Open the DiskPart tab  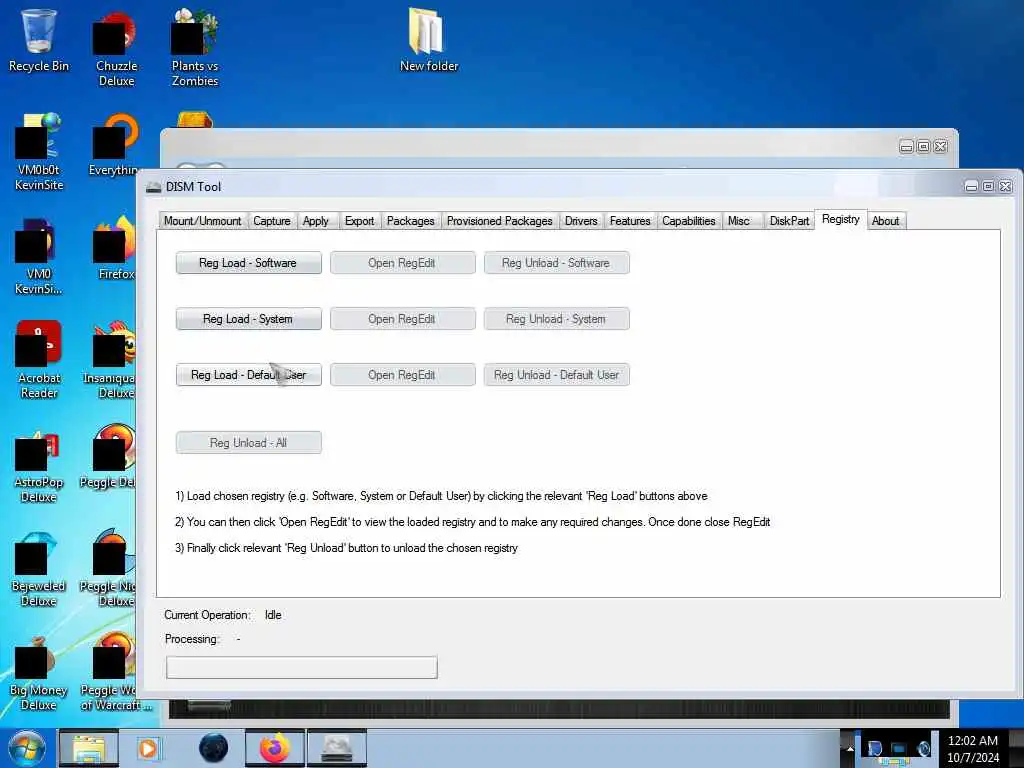point(789,221)
